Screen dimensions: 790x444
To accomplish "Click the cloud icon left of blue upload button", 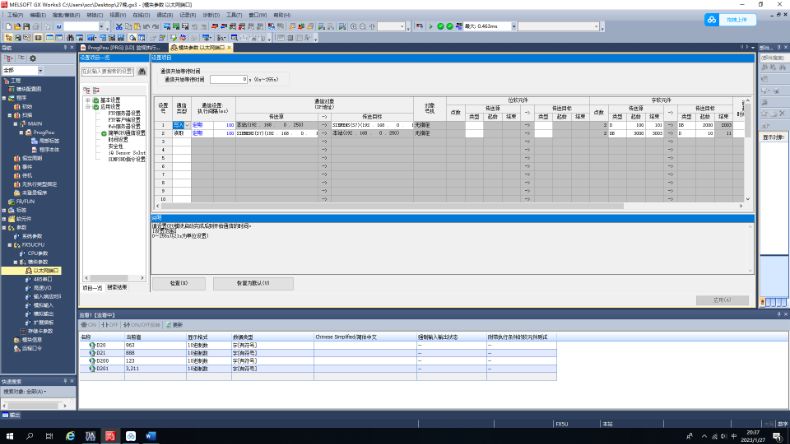I will click(x=711, y=20).
